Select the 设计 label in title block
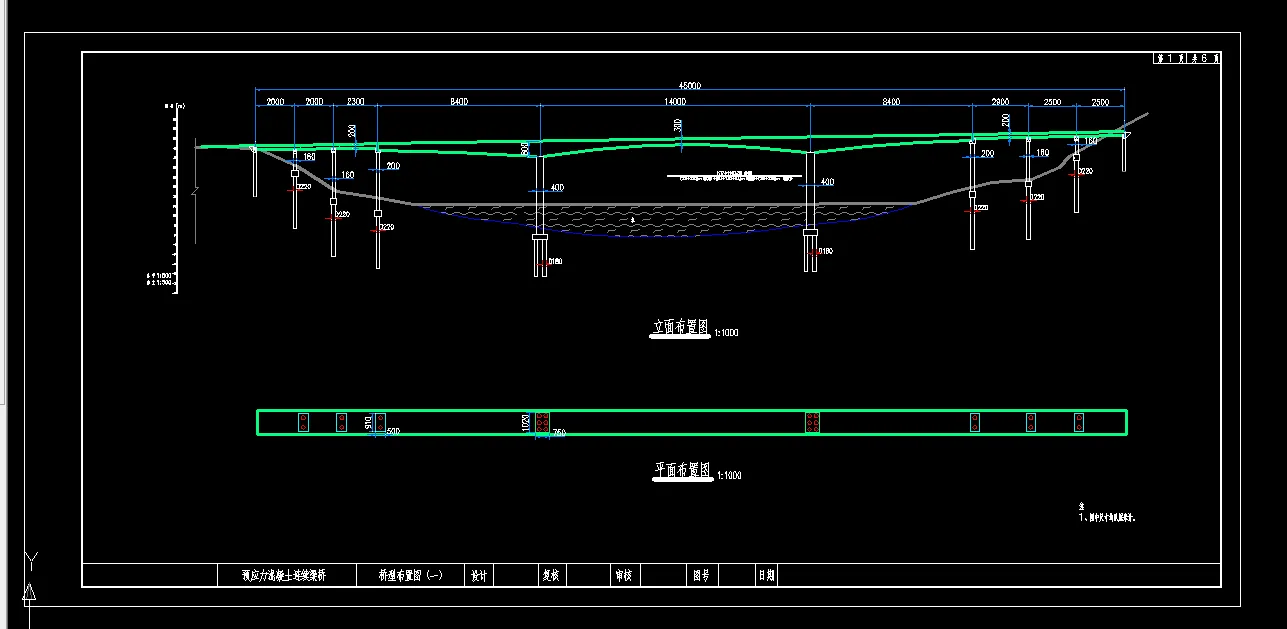The image size is (1287, 629). 479,576
